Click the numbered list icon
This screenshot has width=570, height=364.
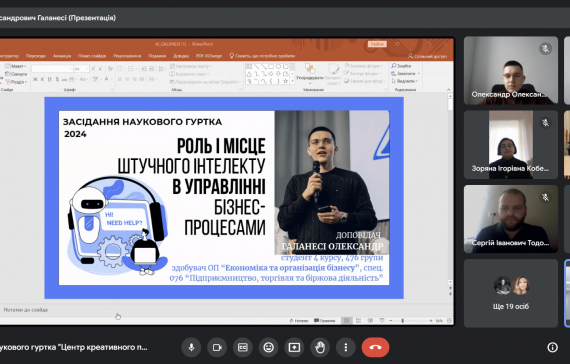131,69
